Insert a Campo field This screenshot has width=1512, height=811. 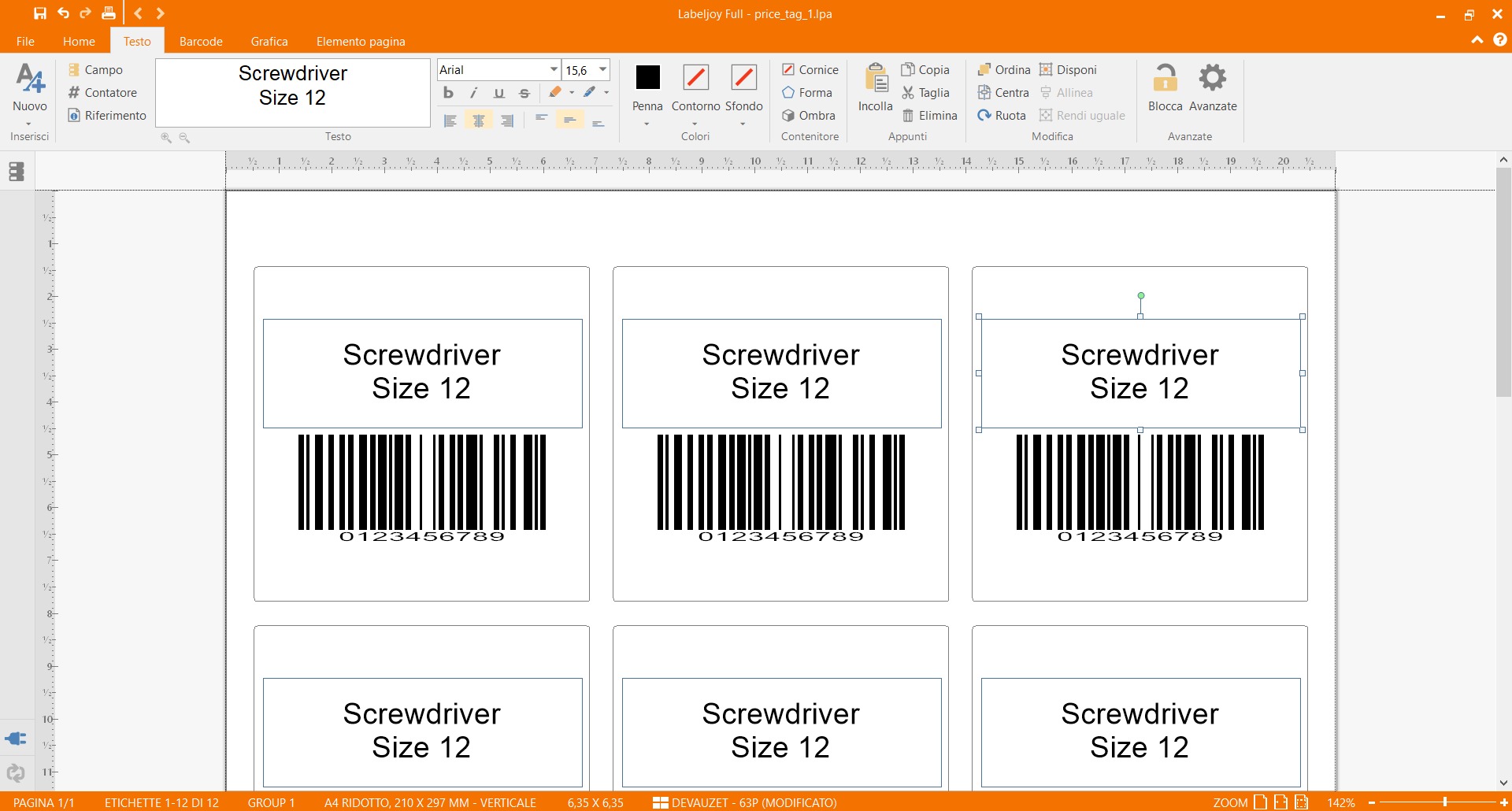click(x=95, y=70)
